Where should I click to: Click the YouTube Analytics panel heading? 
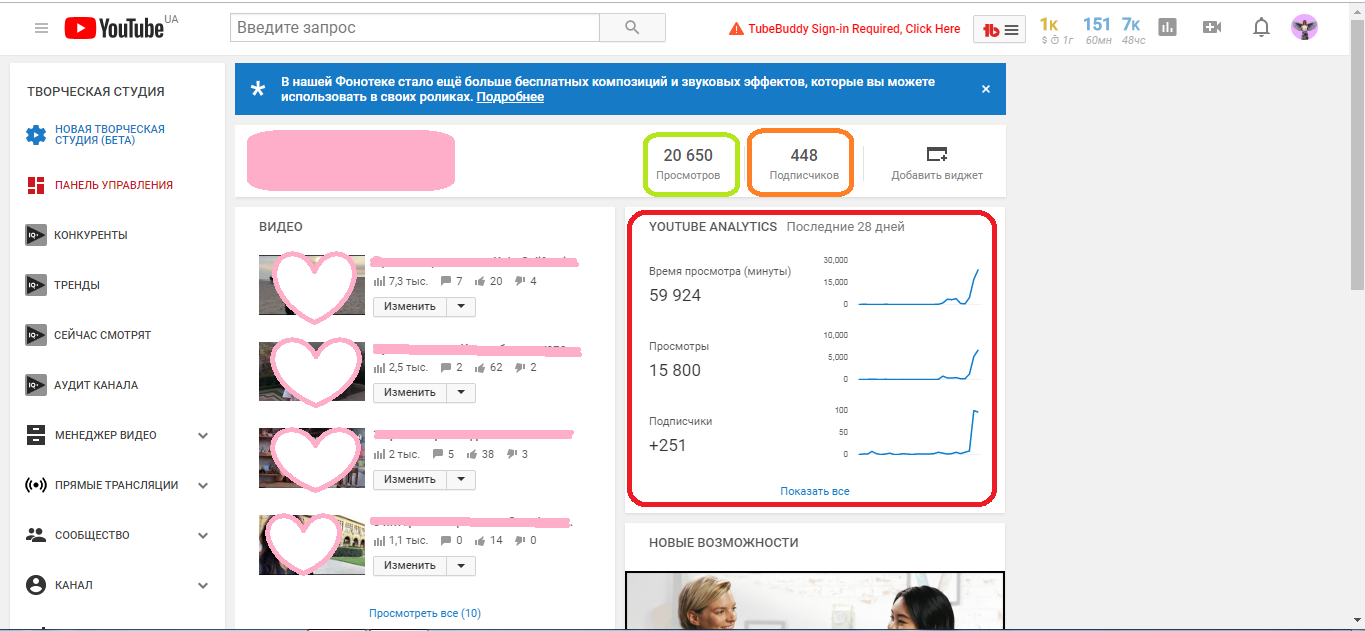click(x=713, y=227)
